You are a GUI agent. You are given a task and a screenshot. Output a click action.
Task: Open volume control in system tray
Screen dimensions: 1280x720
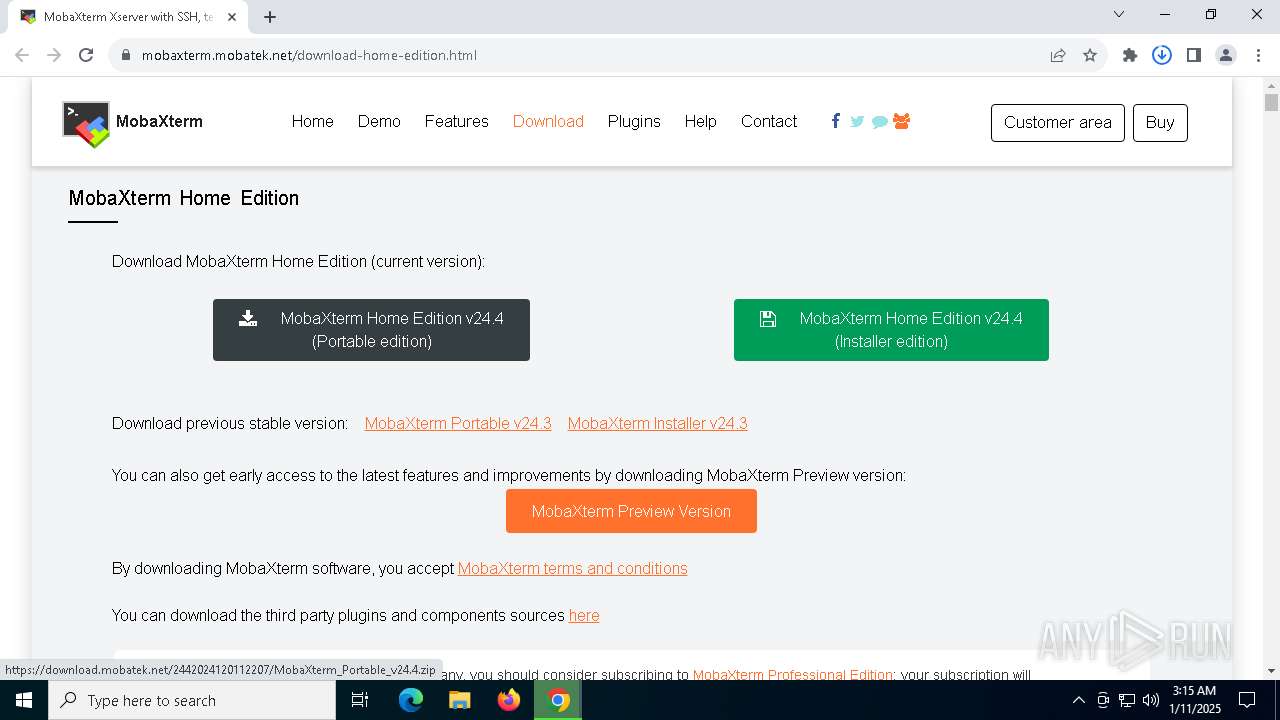[x=1150, y=700]
